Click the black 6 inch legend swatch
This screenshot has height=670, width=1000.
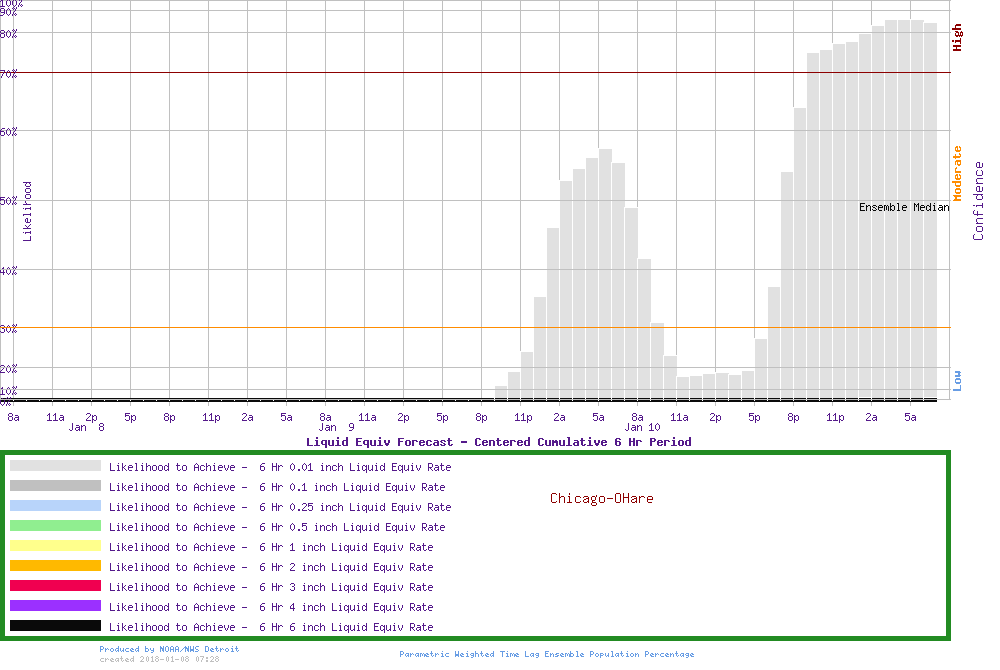55,626
